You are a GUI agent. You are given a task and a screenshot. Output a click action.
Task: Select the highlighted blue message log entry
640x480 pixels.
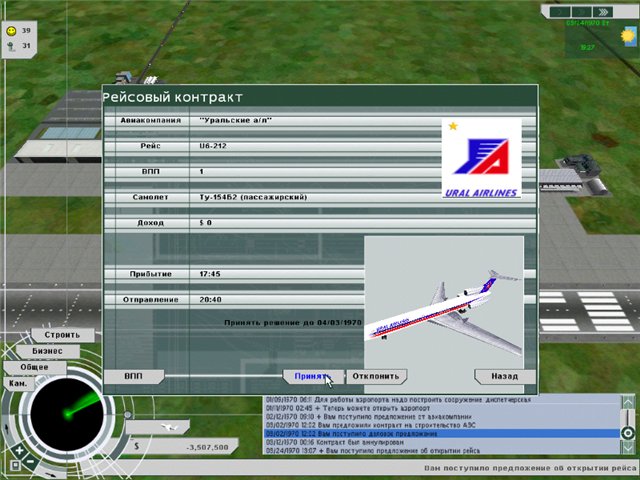[440, 433]
